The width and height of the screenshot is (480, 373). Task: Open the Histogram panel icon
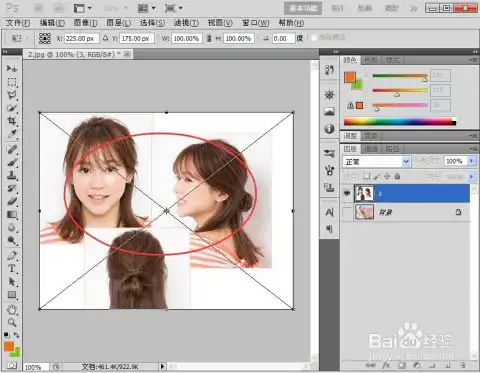(x=329, y=112)
